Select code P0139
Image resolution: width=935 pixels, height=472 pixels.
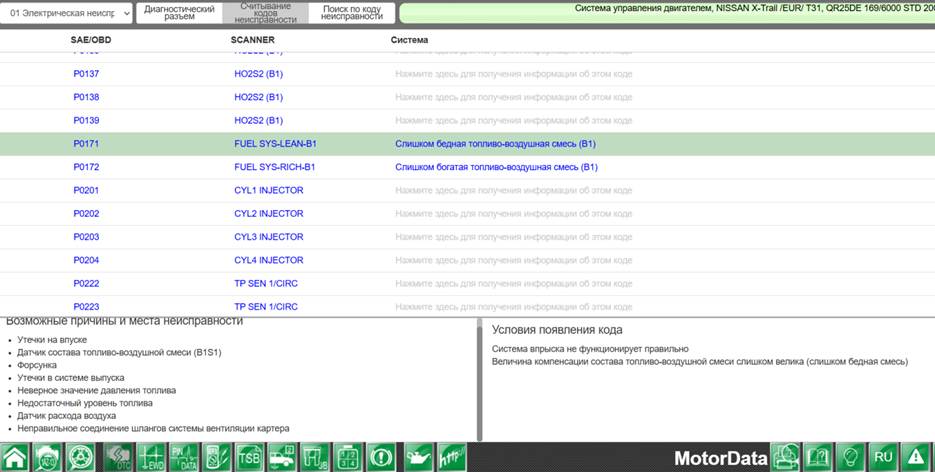click(x=86, y=120)
